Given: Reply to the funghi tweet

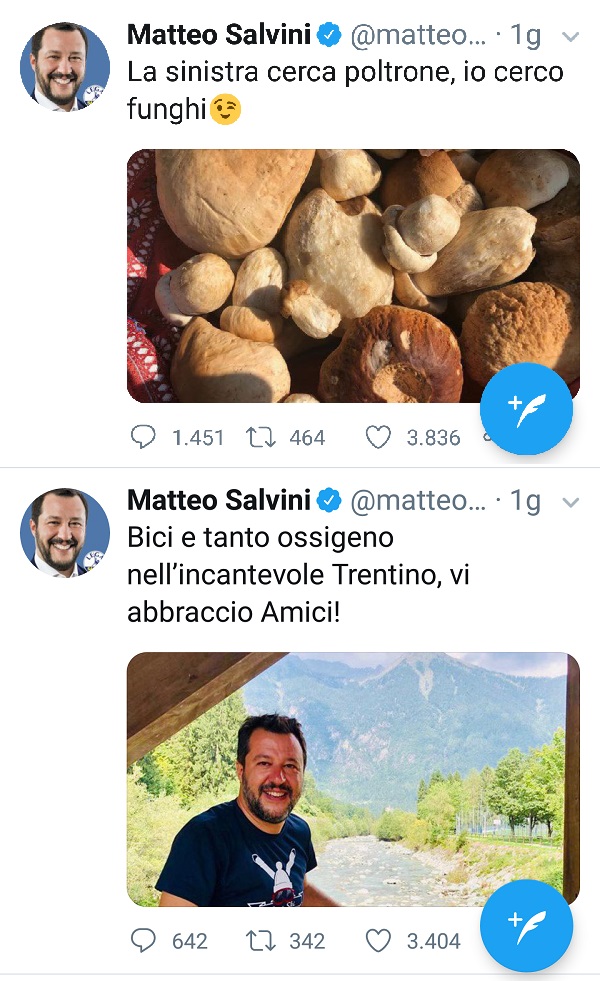Looking at the screenshot, I should [x=145, y=437].
